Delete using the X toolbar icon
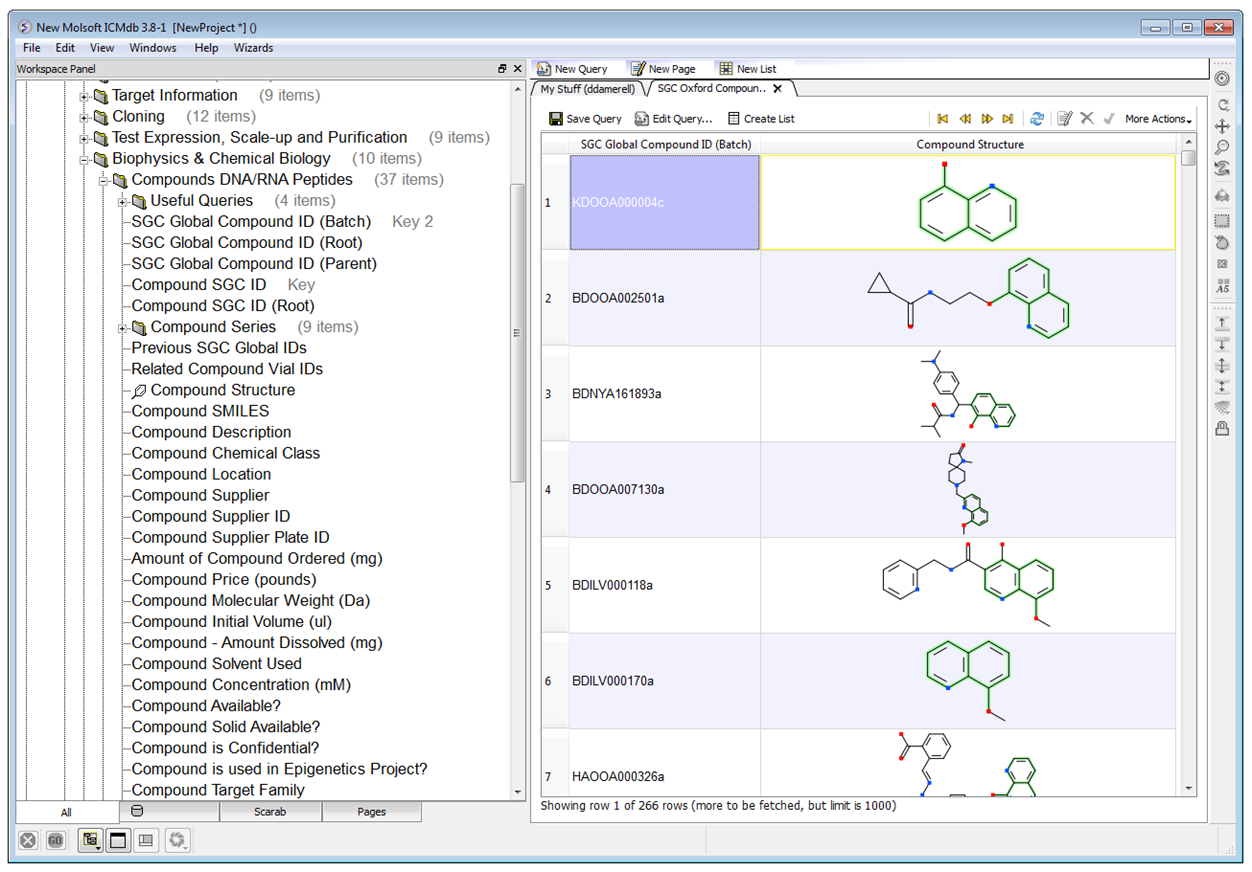Screen dimensions: 1252x872 point(1087,119)
